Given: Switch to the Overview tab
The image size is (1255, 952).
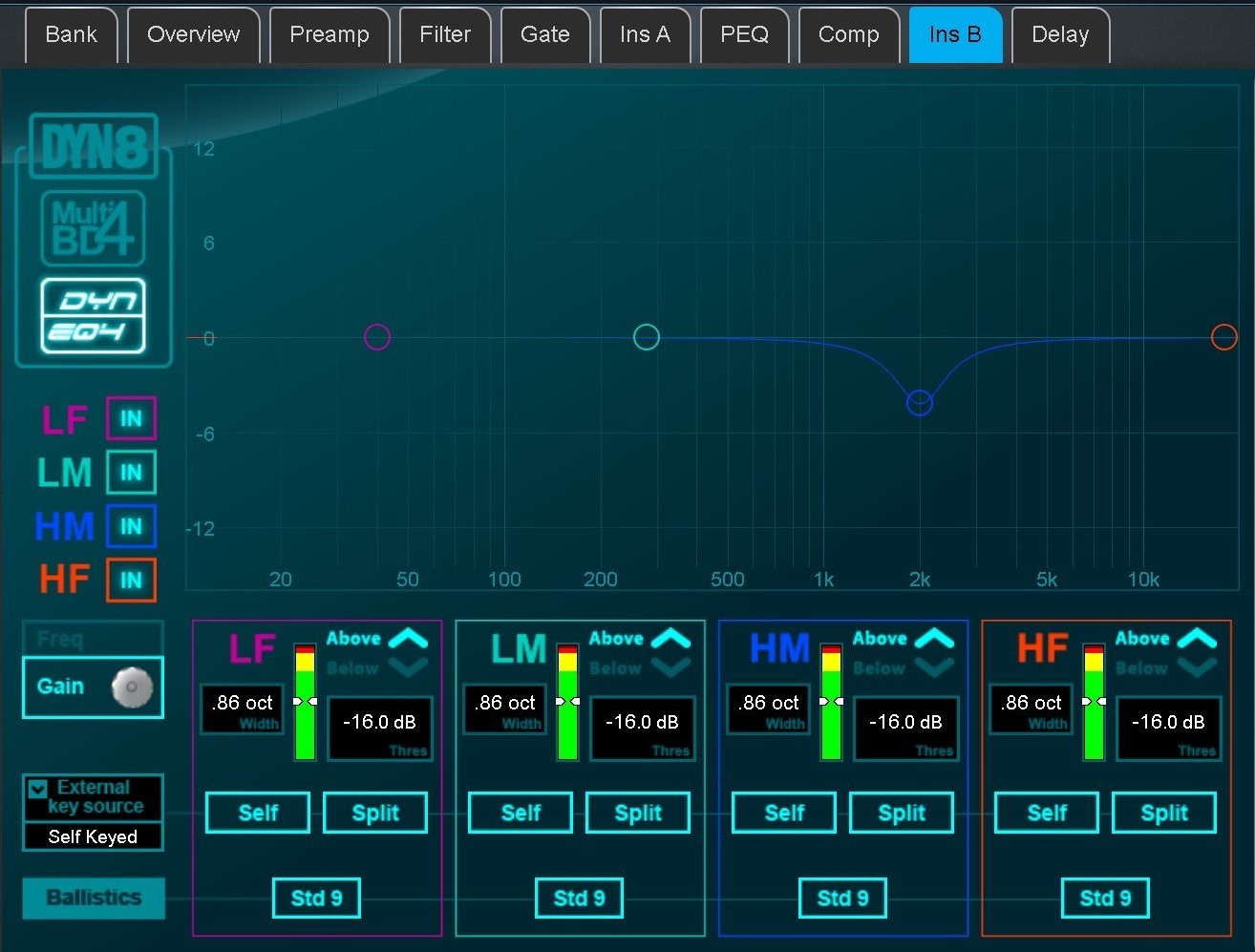Looking at the screenshot, I should pos(194,35).
